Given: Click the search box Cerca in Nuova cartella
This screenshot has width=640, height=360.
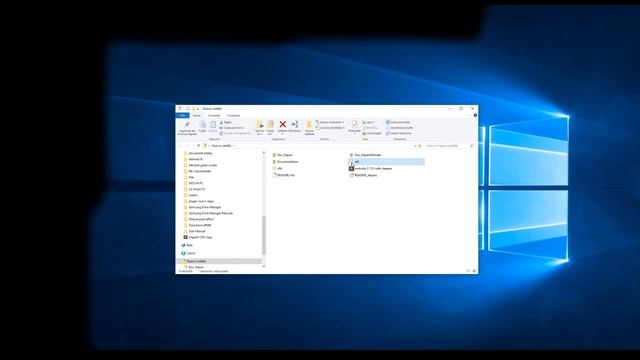Looking at the screenshot, I should coord(449,146).
